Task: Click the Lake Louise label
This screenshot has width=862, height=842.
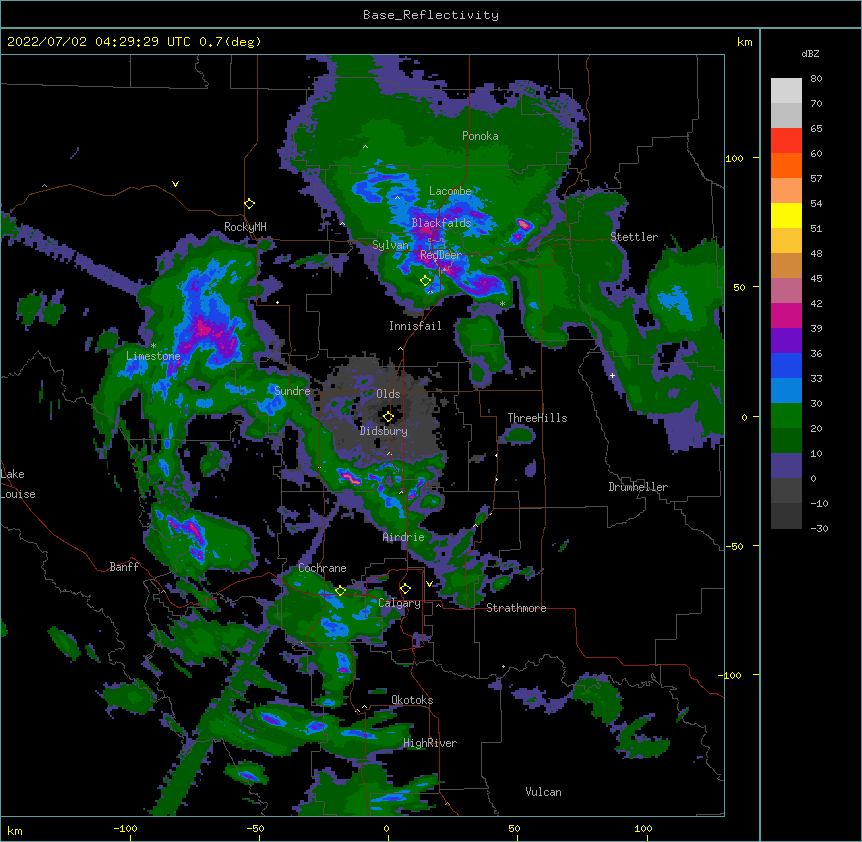Action: point(18,484)
